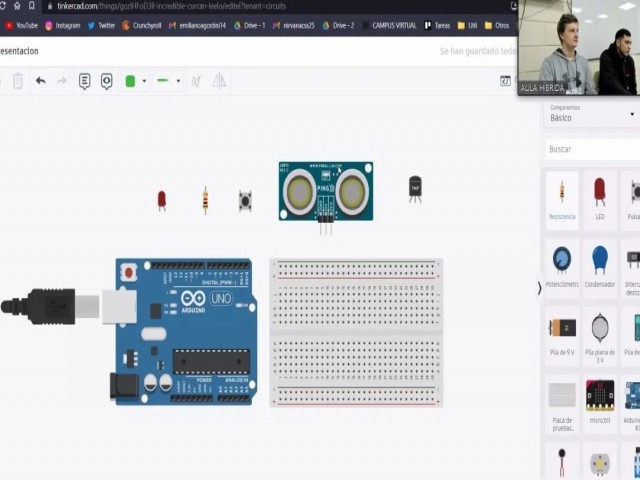Image resolution: width=640 pixels, height=480 pixels.
Task: Click the rotate component icon
Action: [196, 81]
